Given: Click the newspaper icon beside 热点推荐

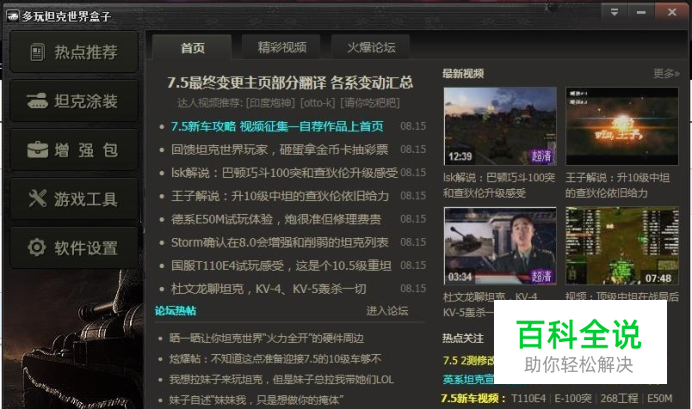Looking at the screenshot, I should (38, 53).
